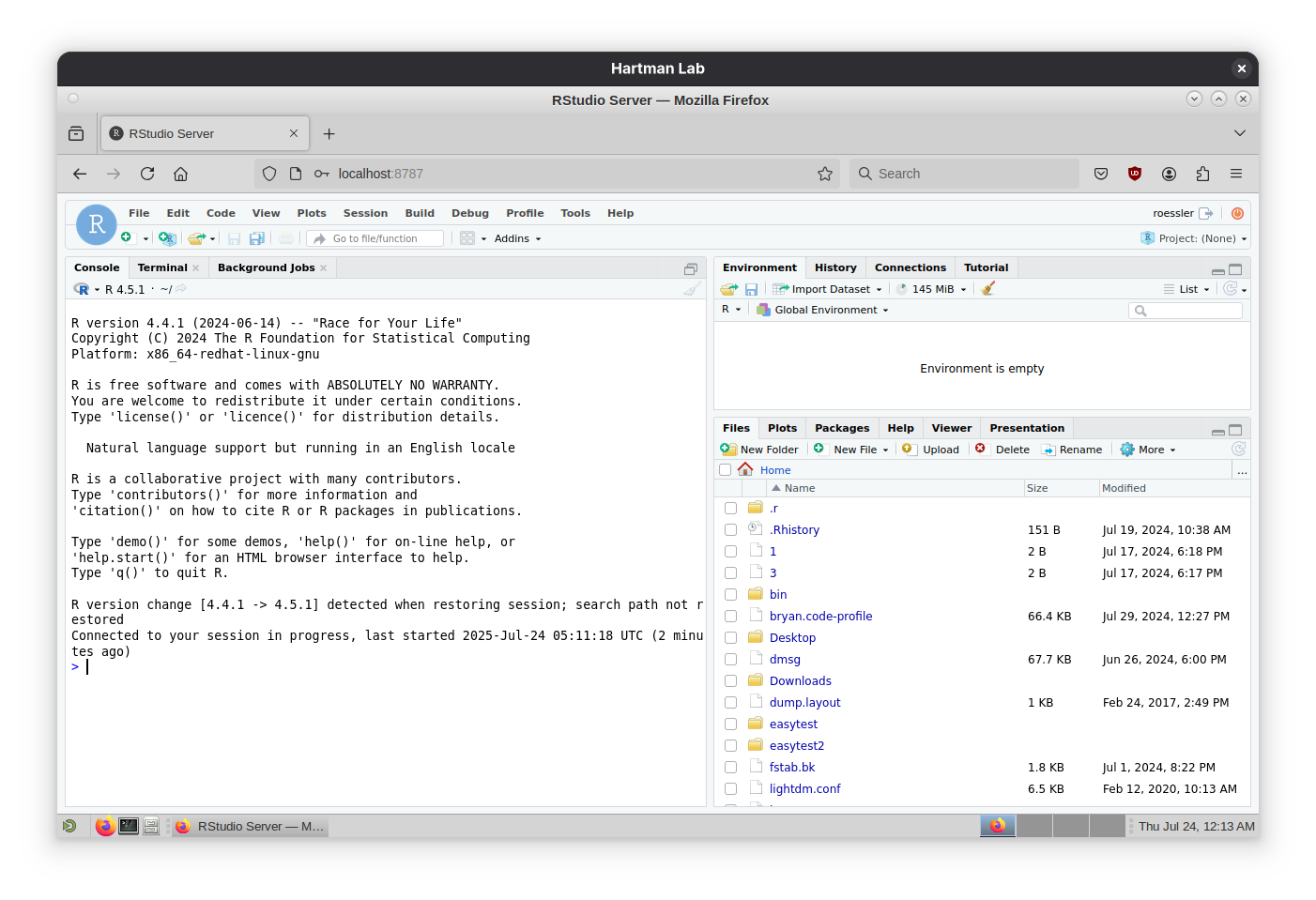
Task: Open a new R script with the new file icon
Action: coord(130,237)
